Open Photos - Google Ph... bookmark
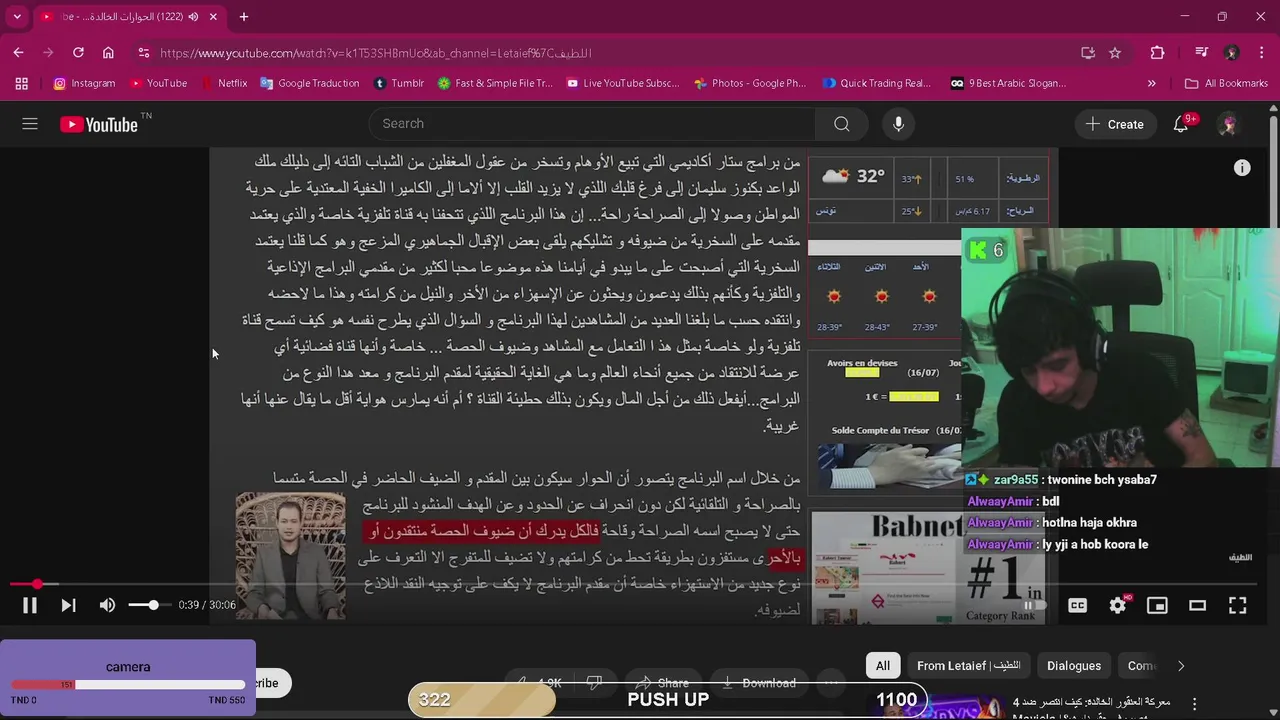The width and height of the screenshot is (1280, 720). [749, 83]
